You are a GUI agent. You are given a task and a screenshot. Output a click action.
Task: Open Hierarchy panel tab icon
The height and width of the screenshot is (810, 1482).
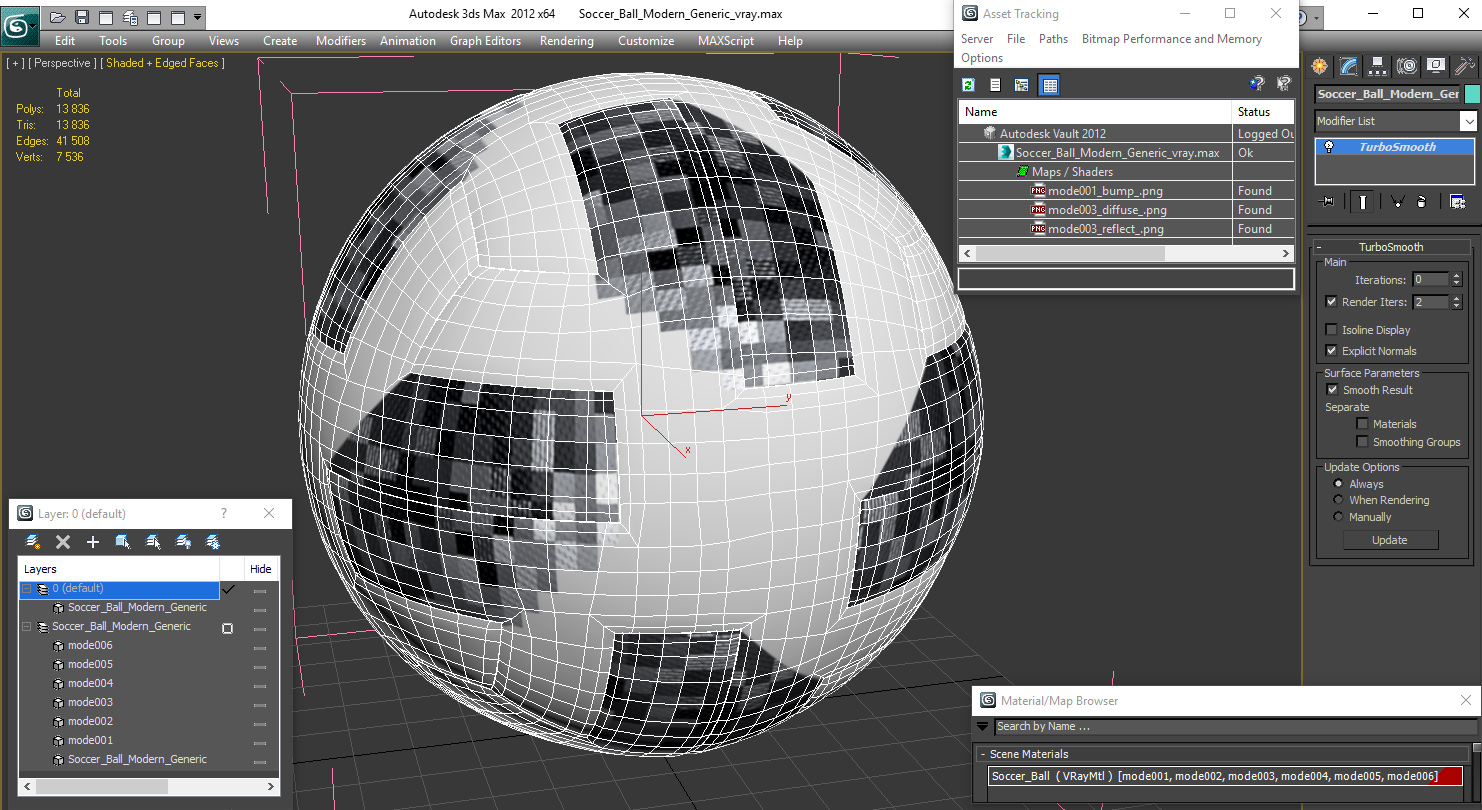click(1378, 66)
